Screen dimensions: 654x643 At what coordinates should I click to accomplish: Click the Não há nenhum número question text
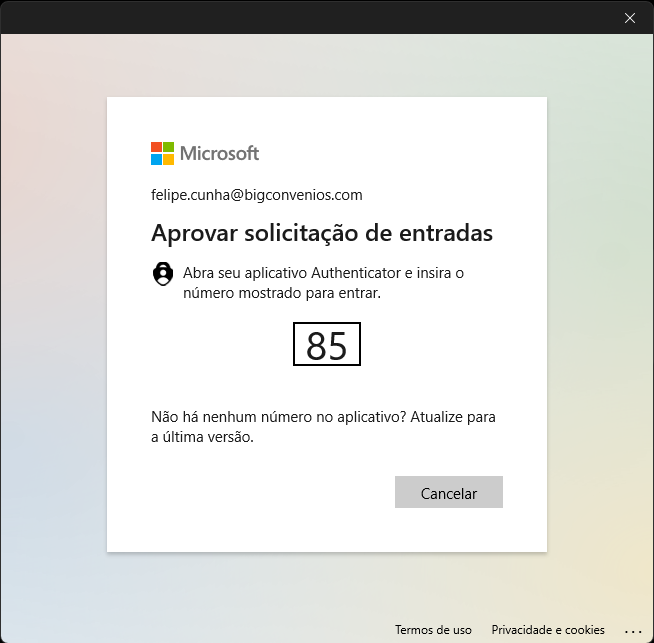(278, 417)
